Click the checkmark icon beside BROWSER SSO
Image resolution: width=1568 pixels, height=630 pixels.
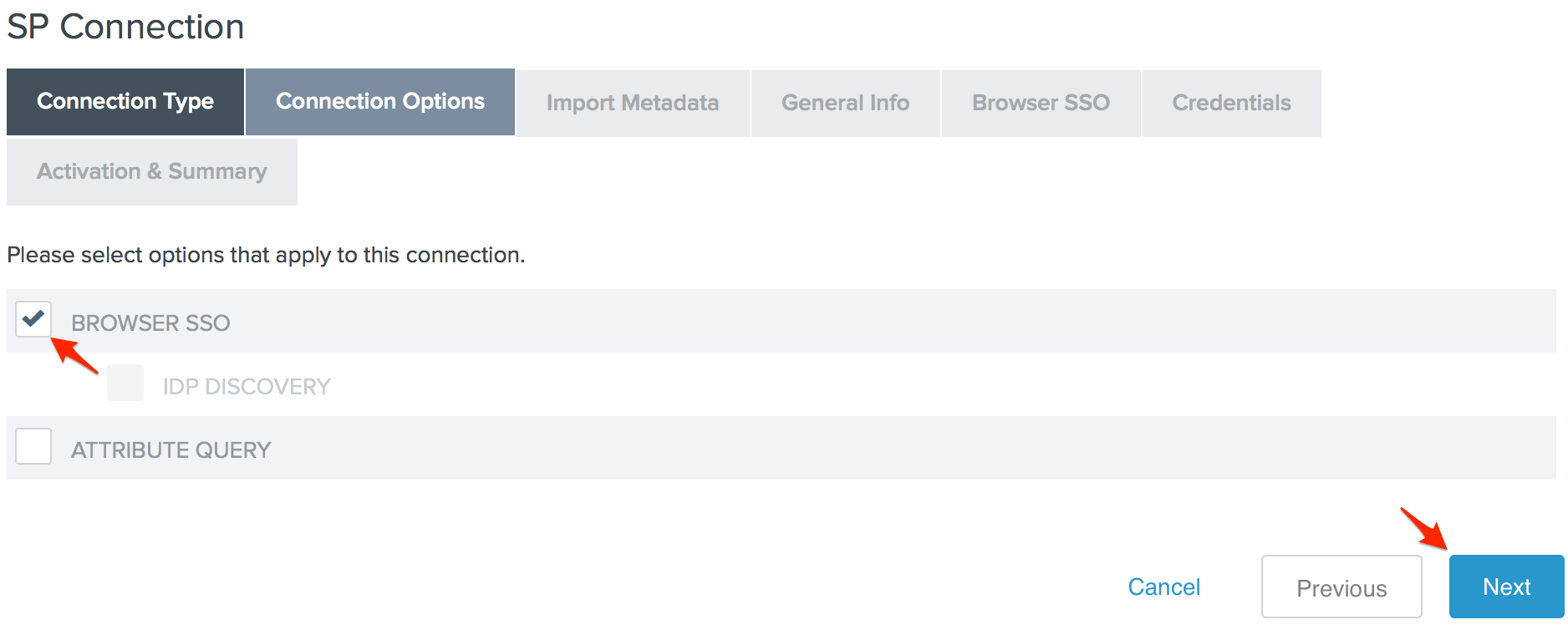pyautogui.click(x=33, y=318)
